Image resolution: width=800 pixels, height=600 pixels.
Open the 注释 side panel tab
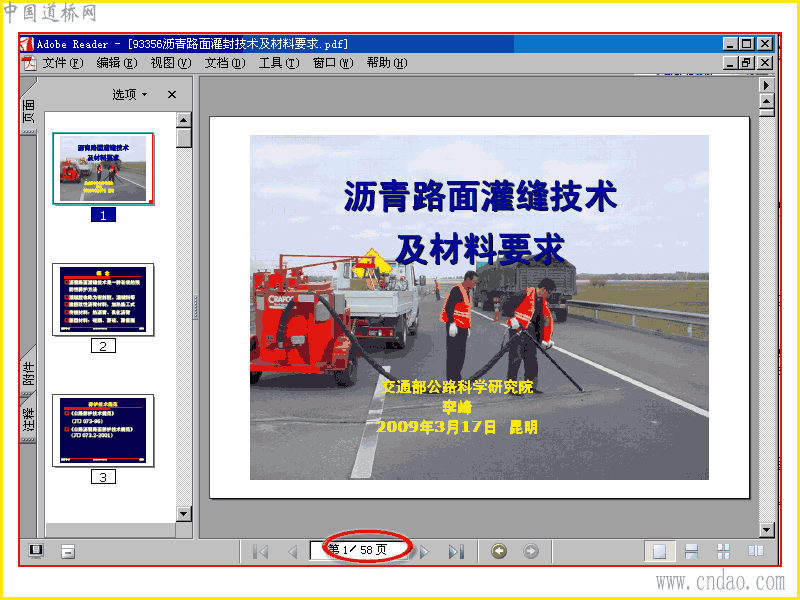pos(29,418)
